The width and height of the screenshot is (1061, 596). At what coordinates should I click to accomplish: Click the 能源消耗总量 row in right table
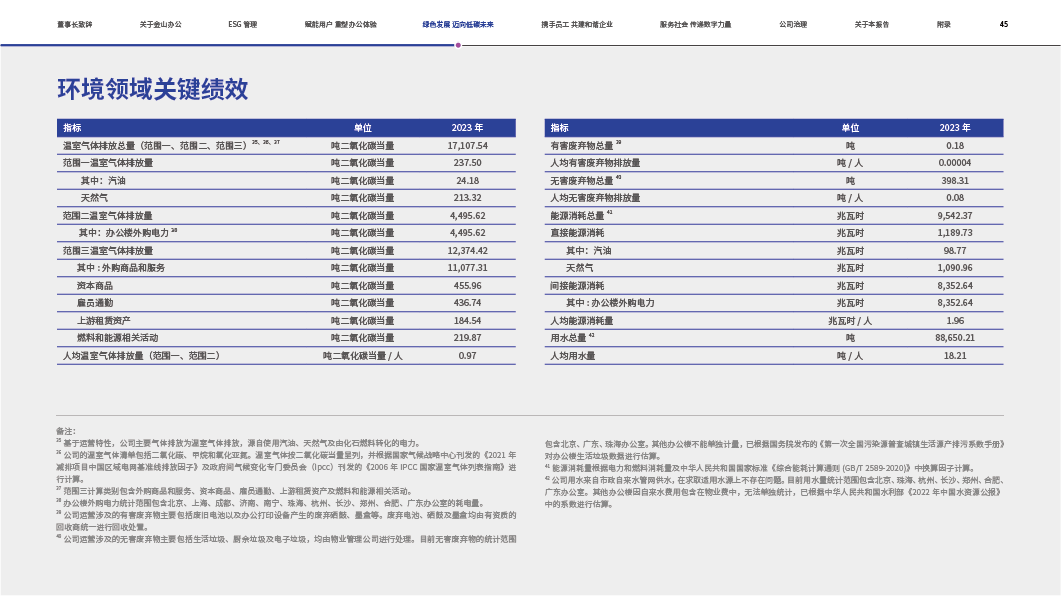pos(578,215)
